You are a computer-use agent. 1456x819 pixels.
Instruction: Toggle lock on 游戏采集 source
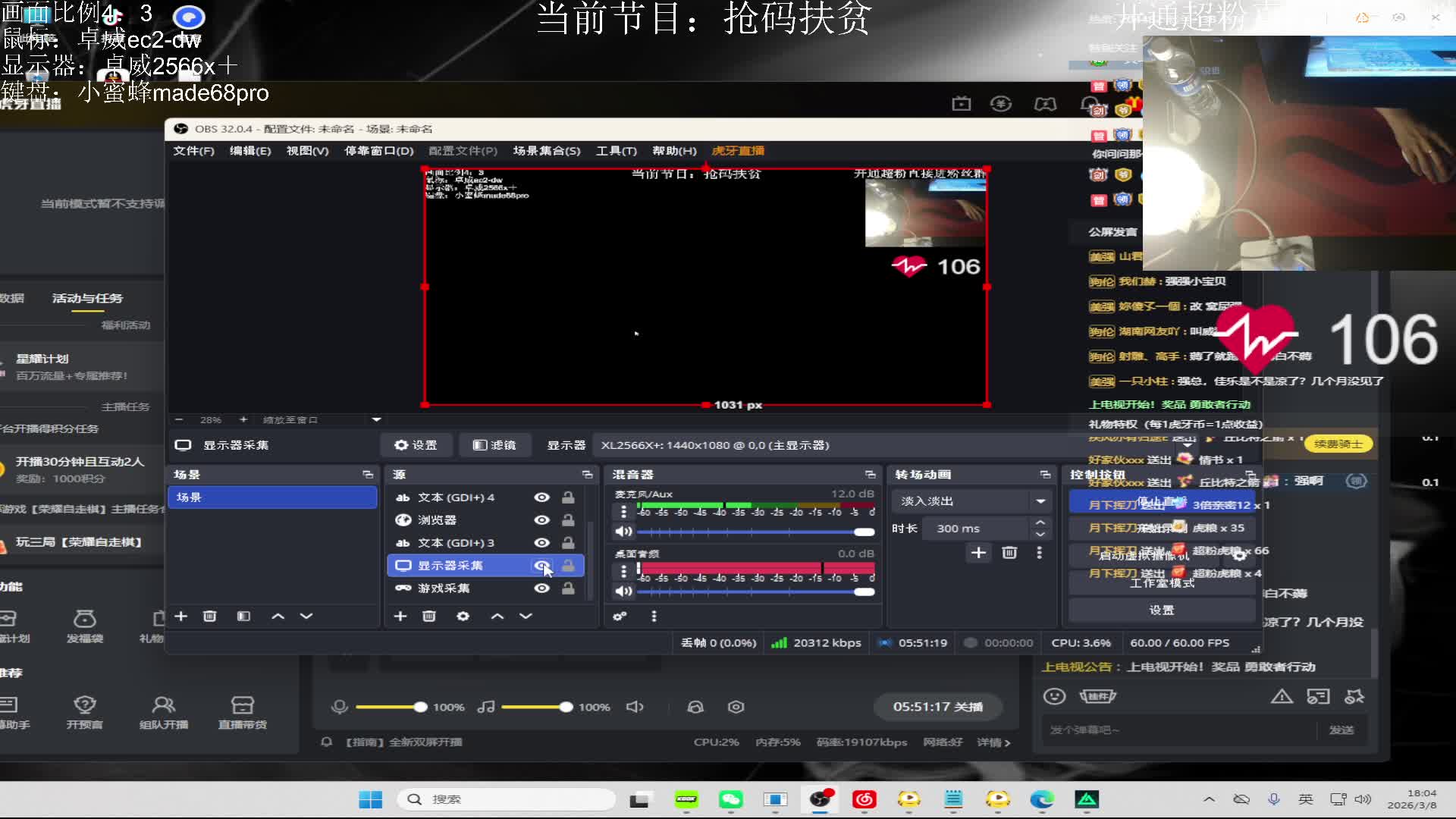[x=568, y=588]
